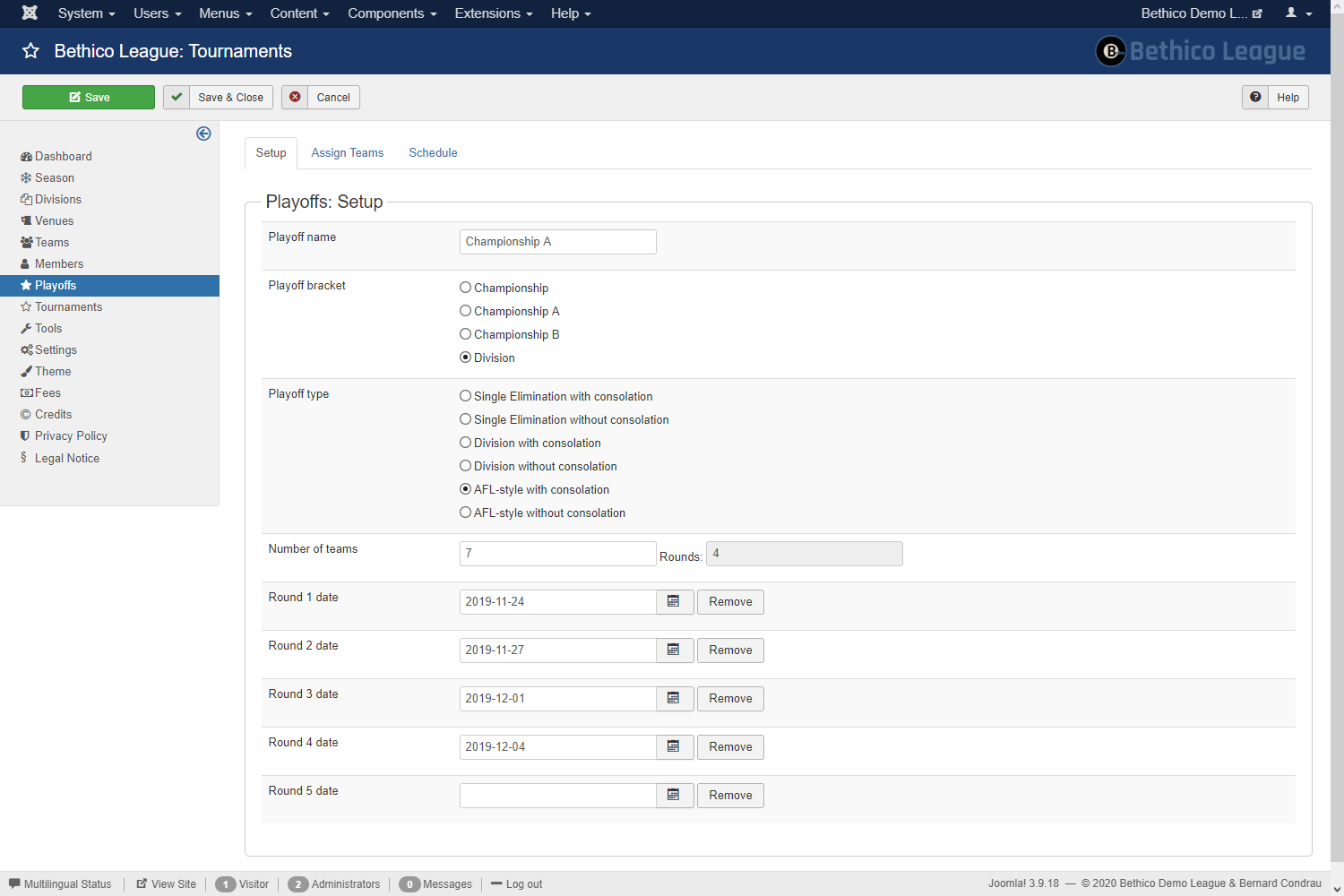Open the Round 3 date calendar picker
1344x896 pixels.
click(674, 699)
